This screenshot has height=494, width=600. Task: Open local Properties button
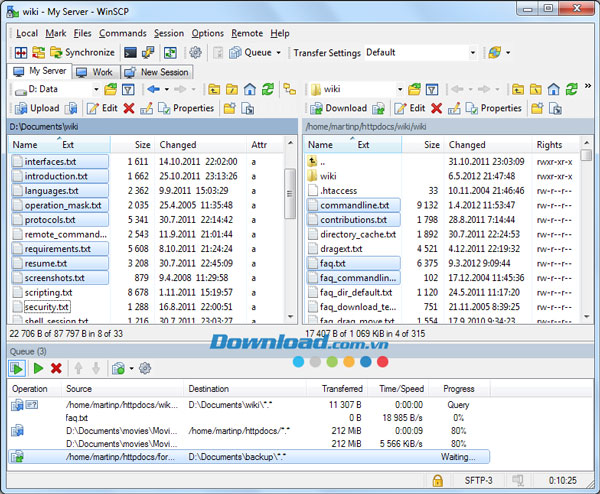(186, 108)
